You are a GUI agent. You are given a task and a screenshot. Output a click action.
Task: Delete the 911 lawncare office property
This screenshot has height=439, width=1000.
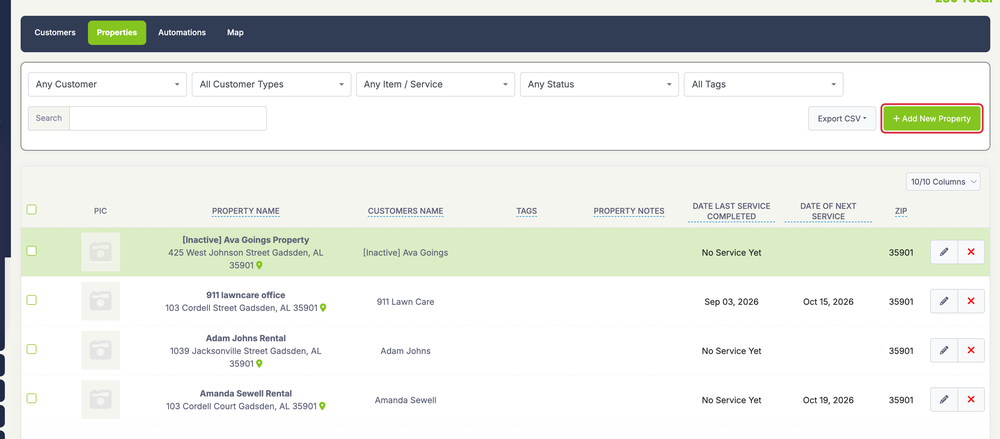[971, 301]
